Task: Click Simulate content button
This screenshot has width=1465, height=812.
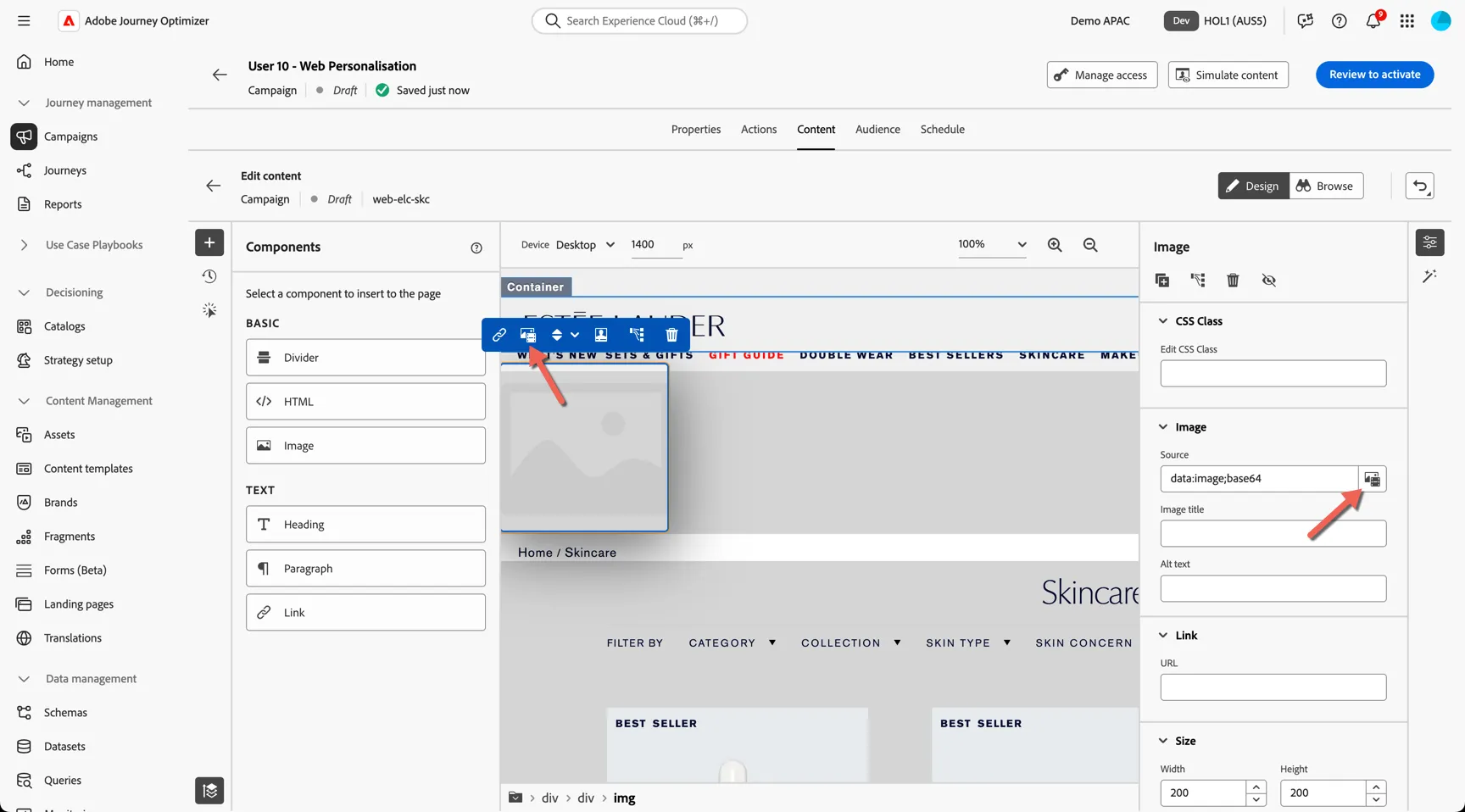Action: tap(1228, 75)
